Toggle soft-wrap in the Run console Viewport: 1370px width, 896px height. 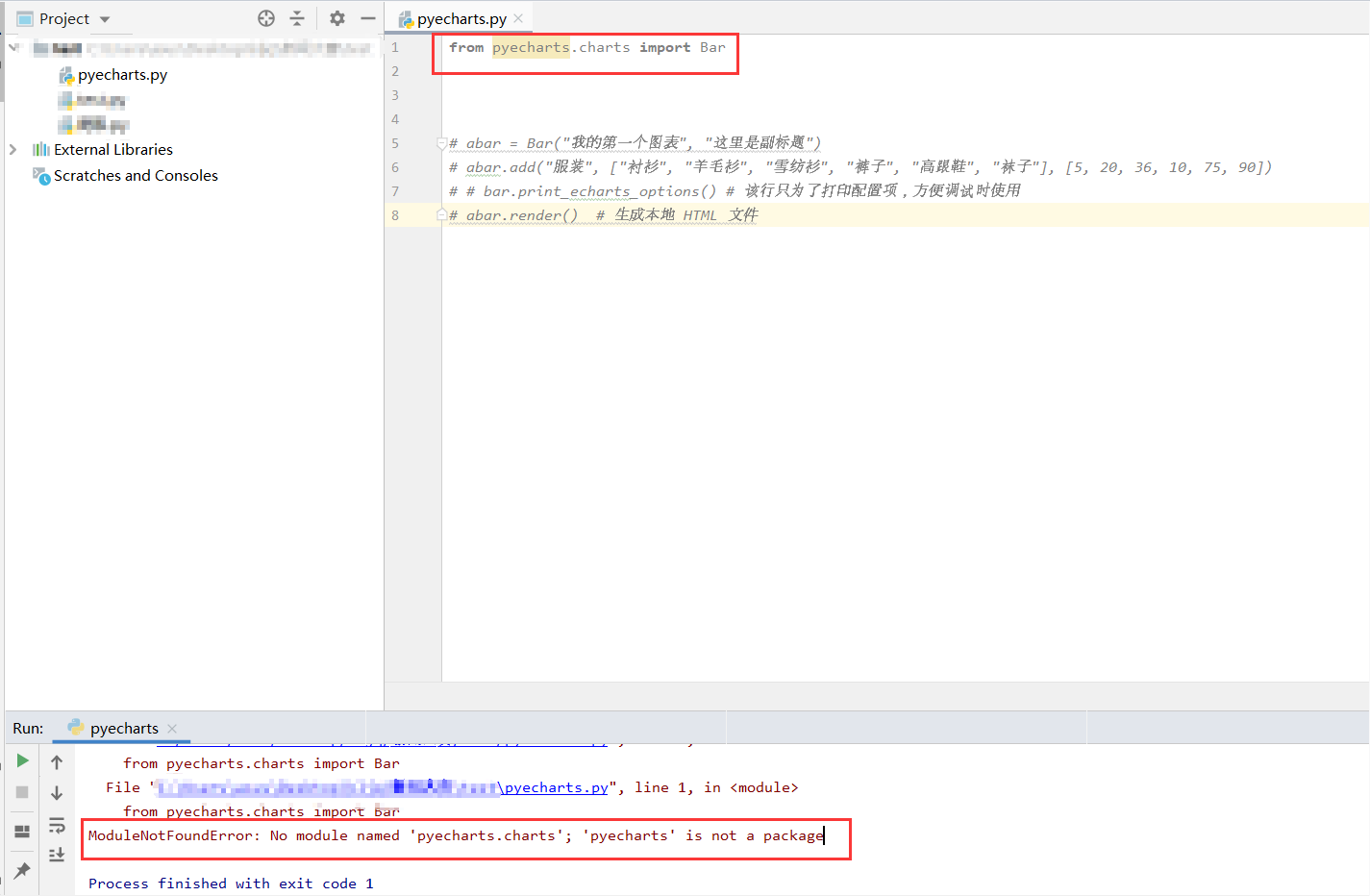[57, 824]
